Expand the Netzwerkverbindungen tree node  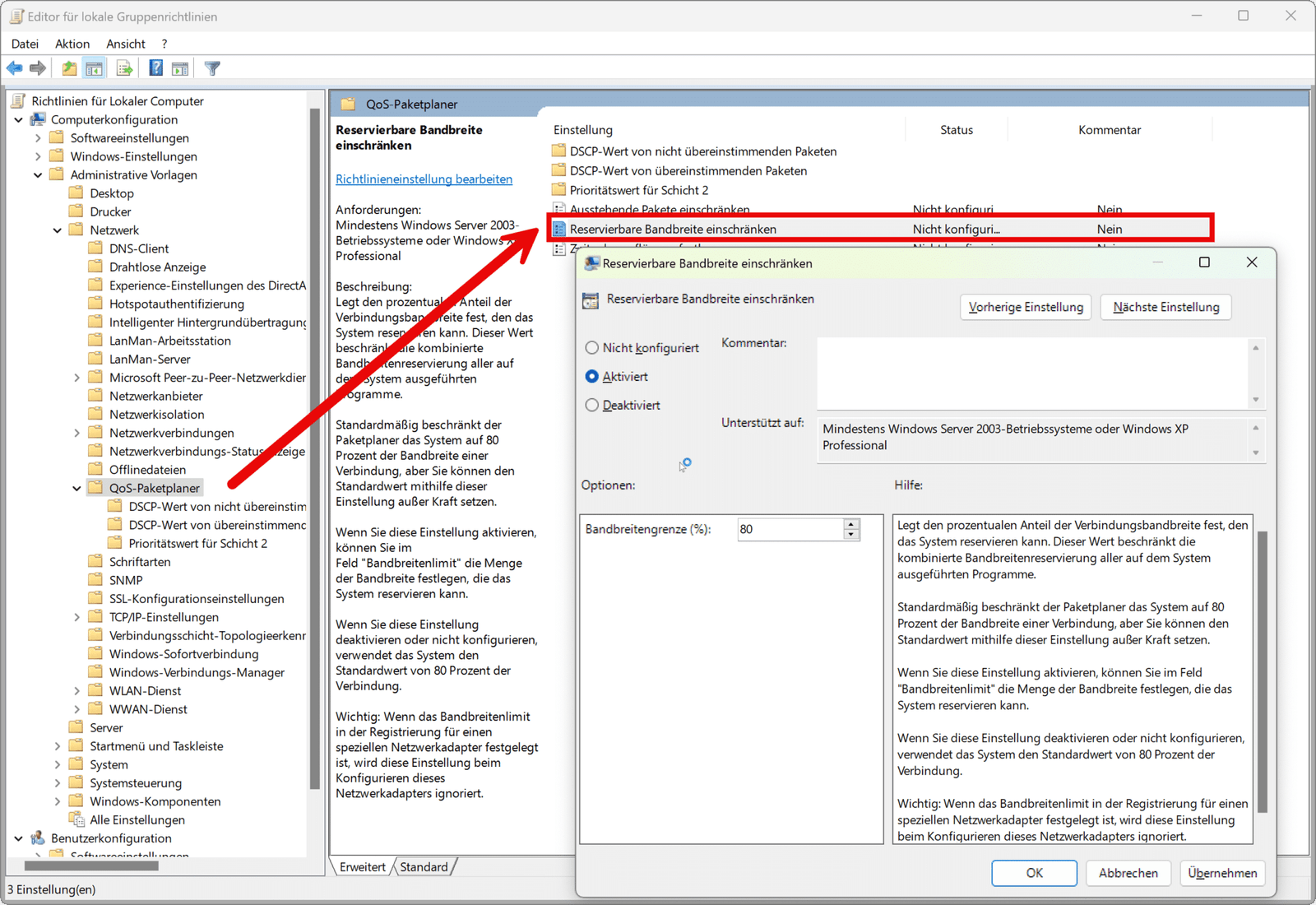point(76,432)
